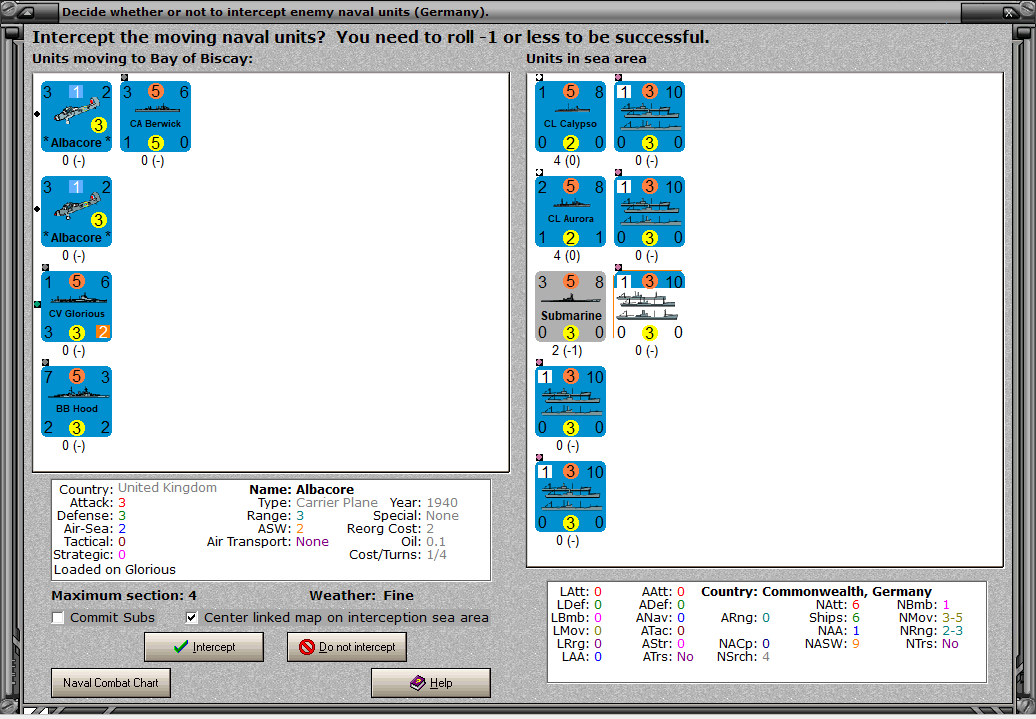Open the Naval Combat Chart

coord(110,682)
